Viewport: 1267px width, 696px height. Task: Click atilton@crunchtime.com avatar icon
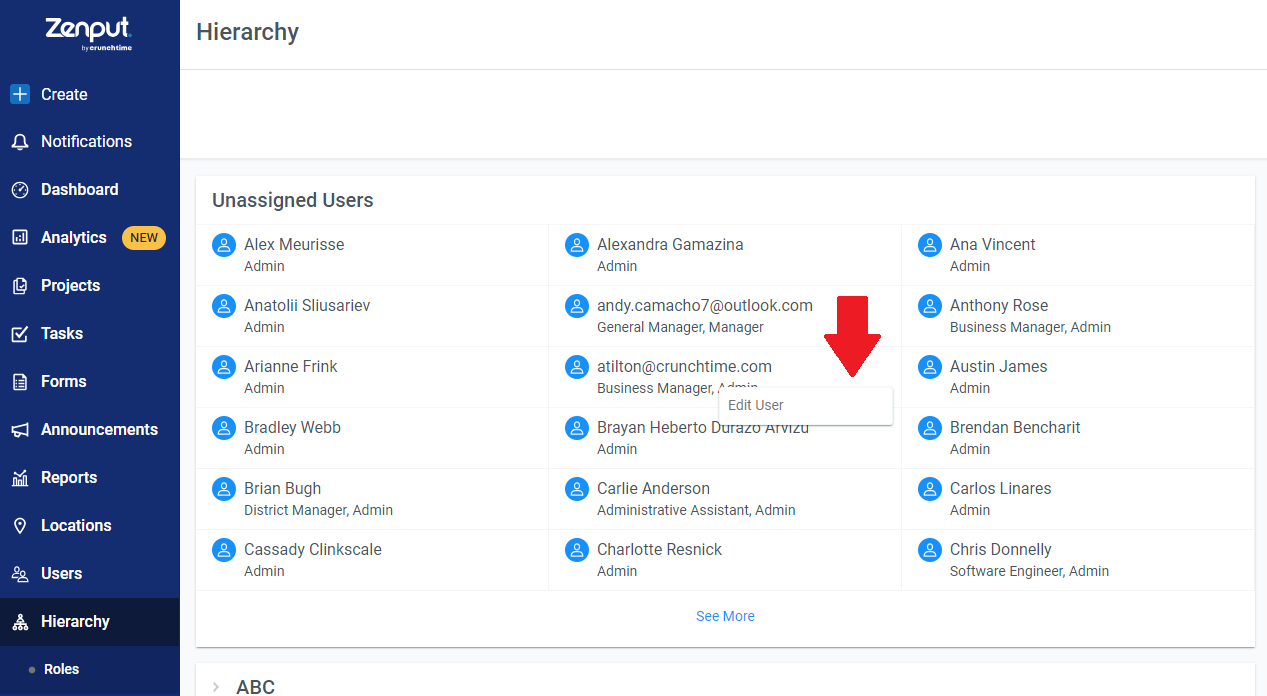[577, 367]
